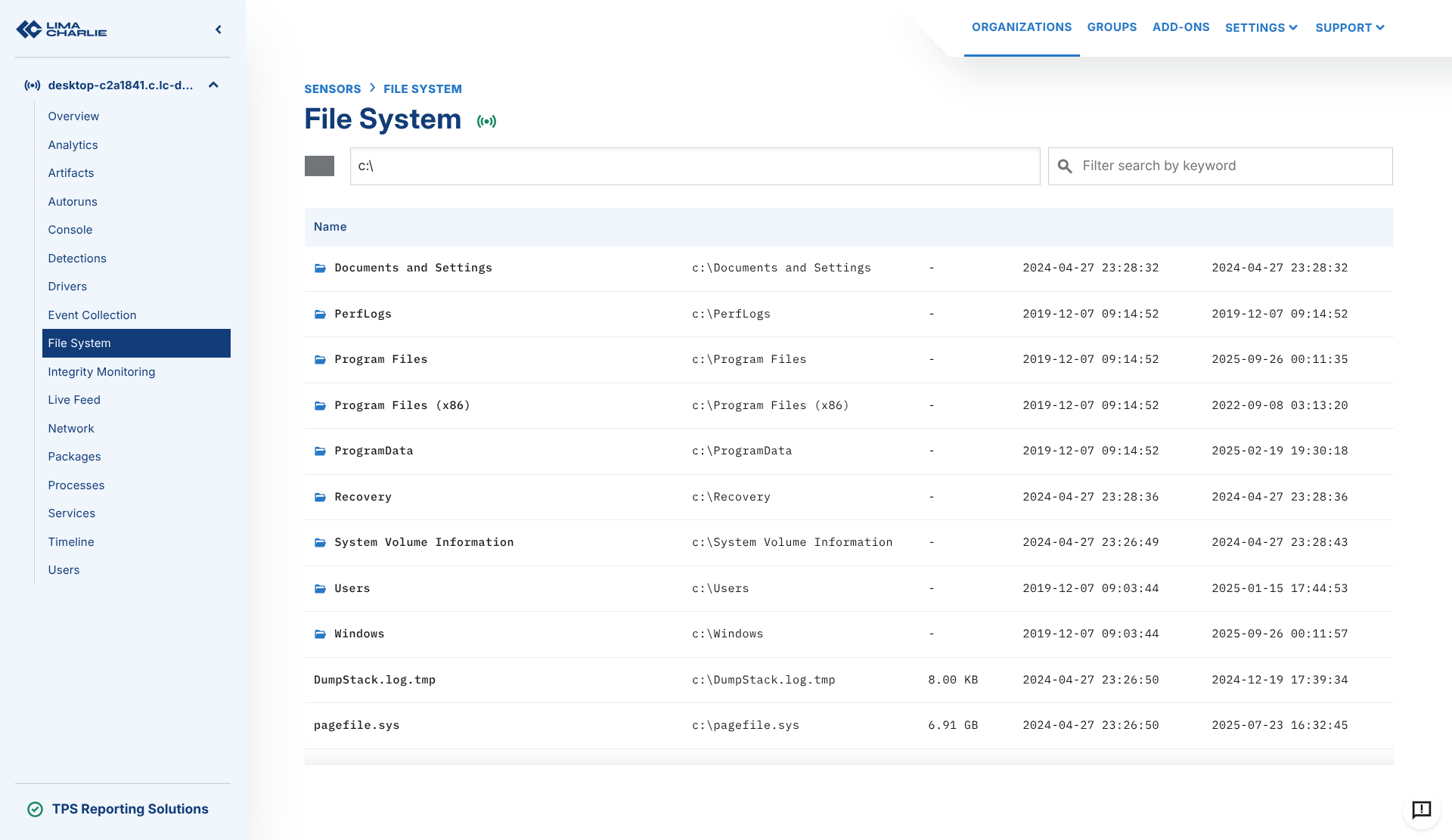The image size is (1452, 840).
Task: Expand the Support dropdown menu
Action: [x=1350, y=28]
